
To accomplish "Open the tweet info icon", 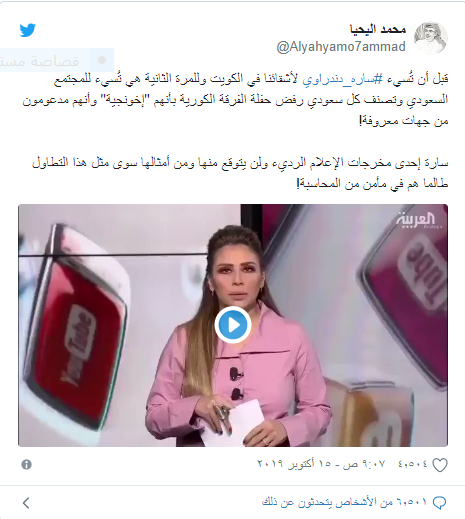I will pos(26,464).
